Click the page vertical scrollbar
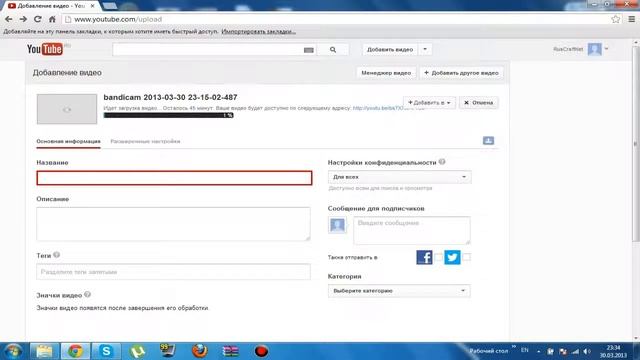Image resolution: width=640 pixels, height=360 pixels. [x=636, y=143]
